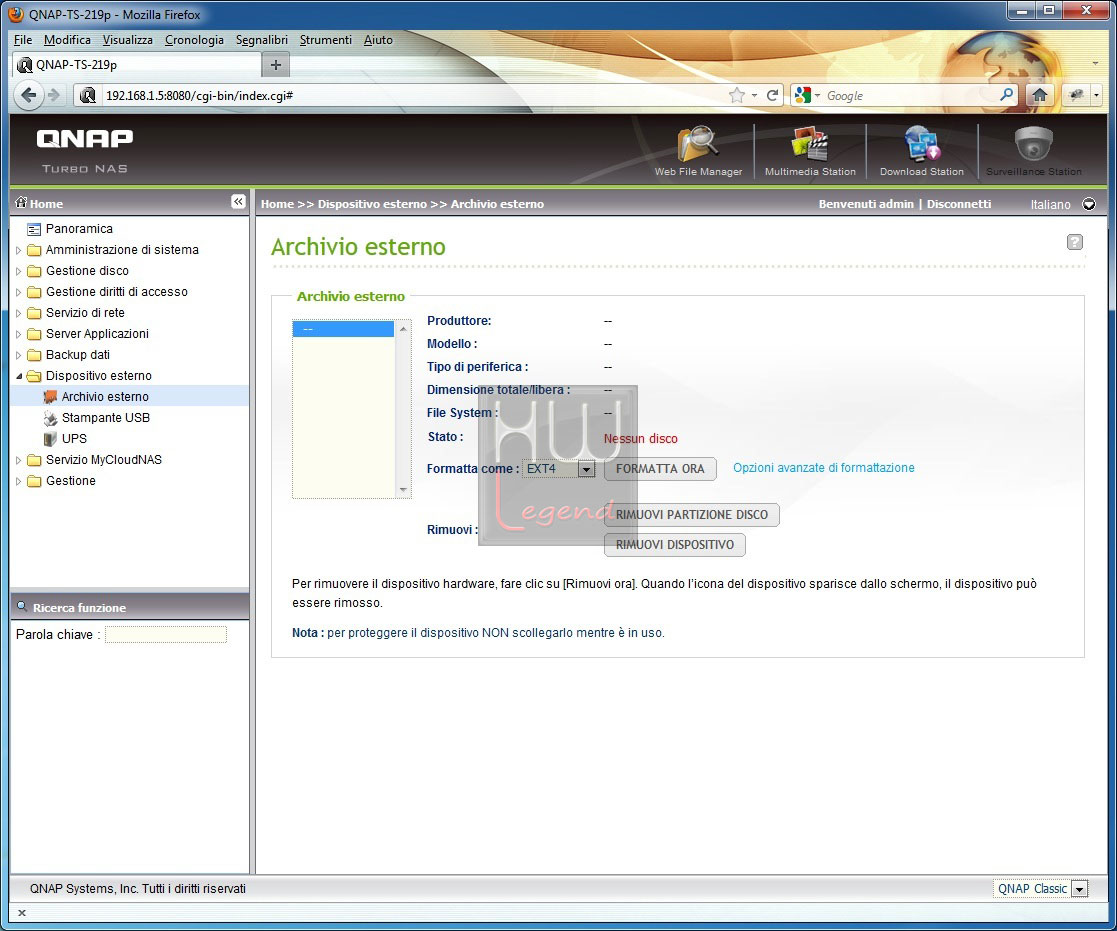Expand Gestione disco folder
The height and width of the screenshot is (931, 1117).
pos(19,271)
